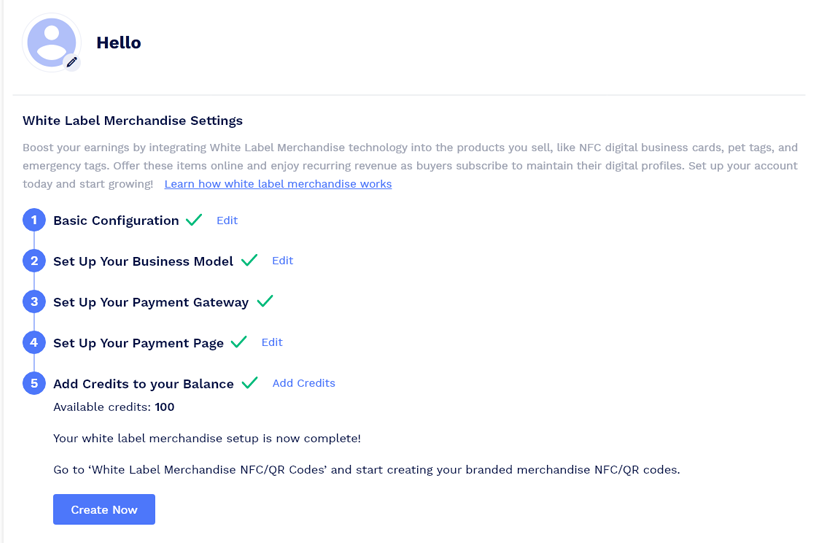Select 'Set Up Your Business Model' step title
This screenshot has height=543, width=820.
coord(143,261)
